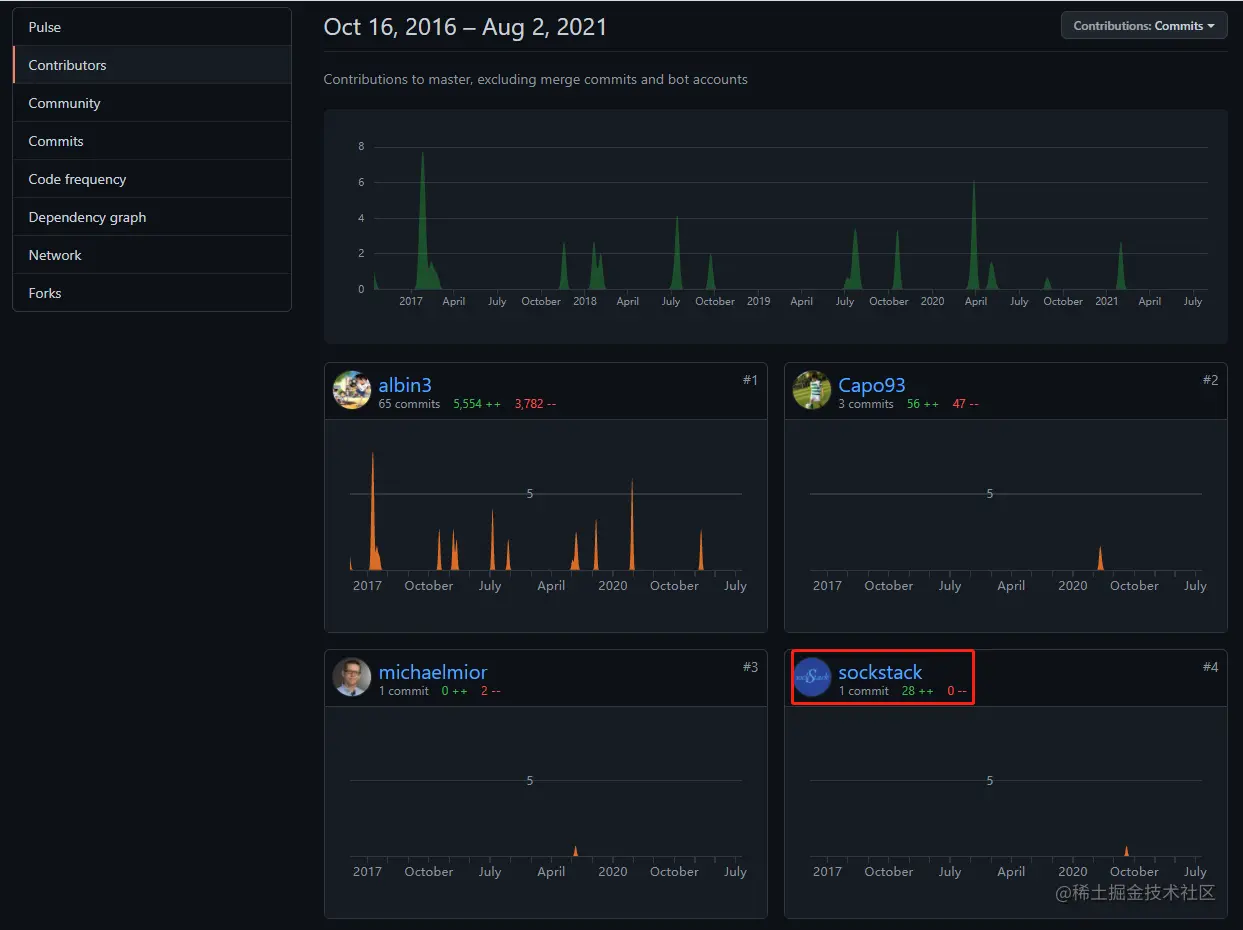View michaelmior's 1 commit link
The width and height of the screenshot is (1243, 930).
[x=404, y=691]
